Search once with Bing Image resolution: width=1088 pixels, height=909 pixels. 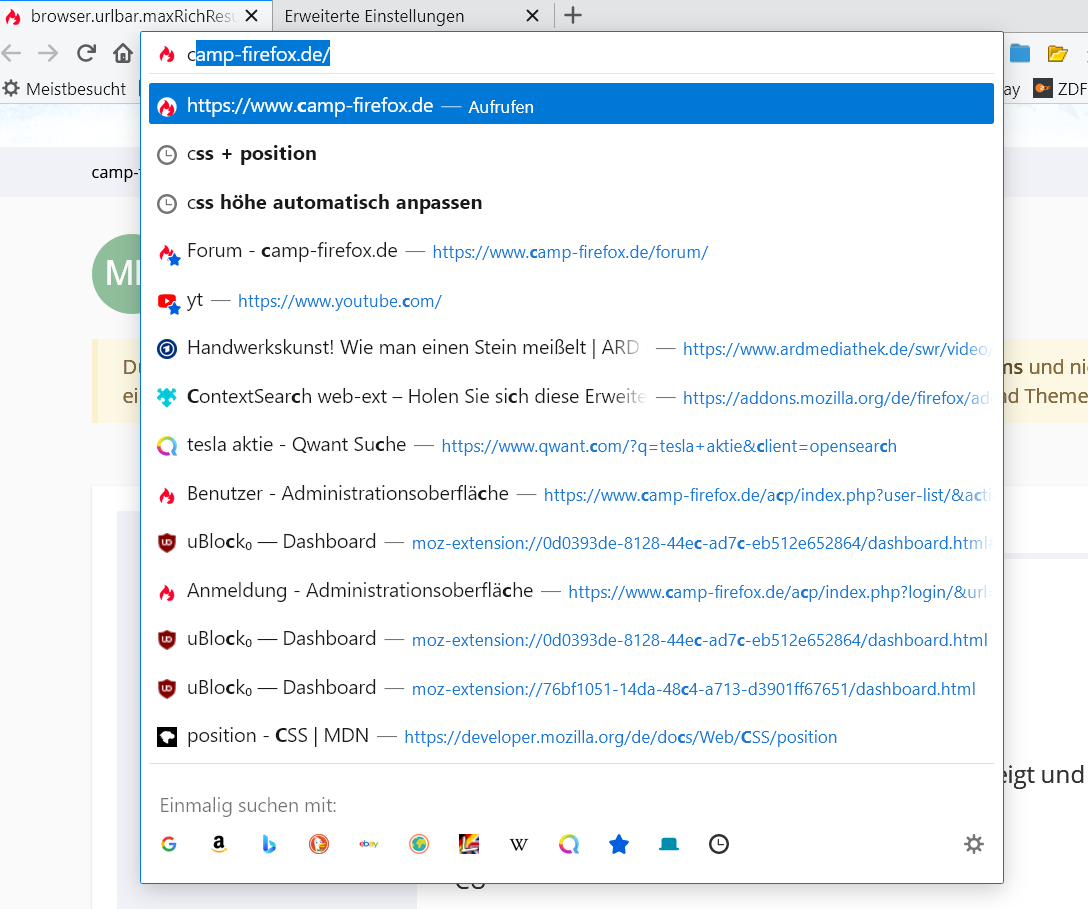coord(269,845)
